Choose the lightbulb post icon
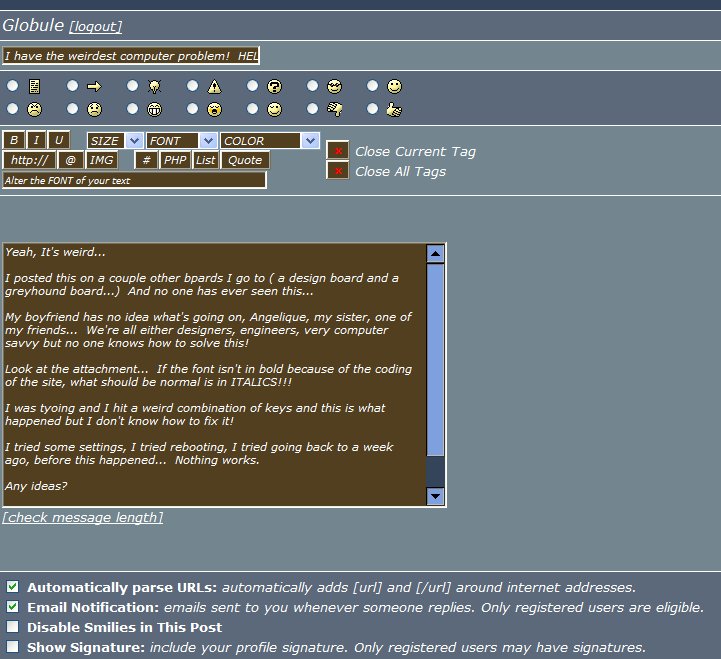 (x=132, y=87)
